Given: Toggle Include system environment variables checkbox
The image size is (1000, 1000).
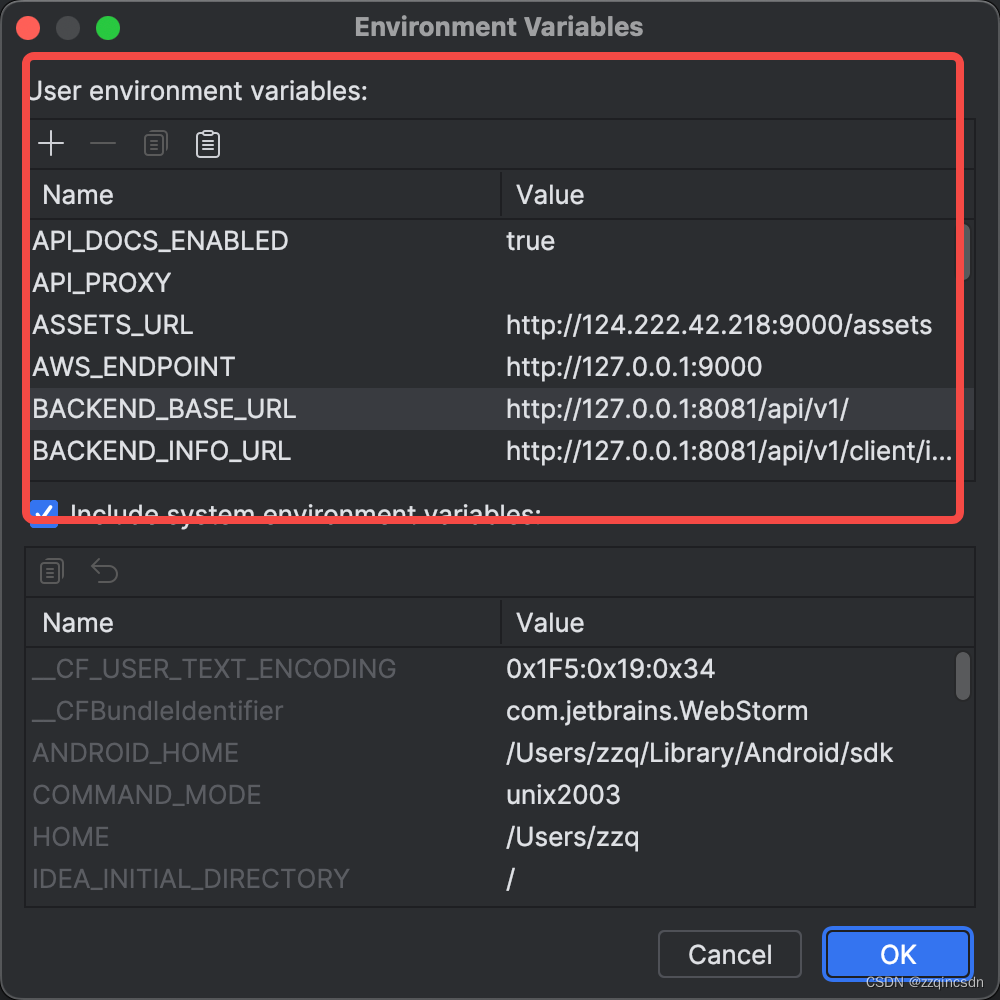Looking at the screenshot, I should 44,513.
